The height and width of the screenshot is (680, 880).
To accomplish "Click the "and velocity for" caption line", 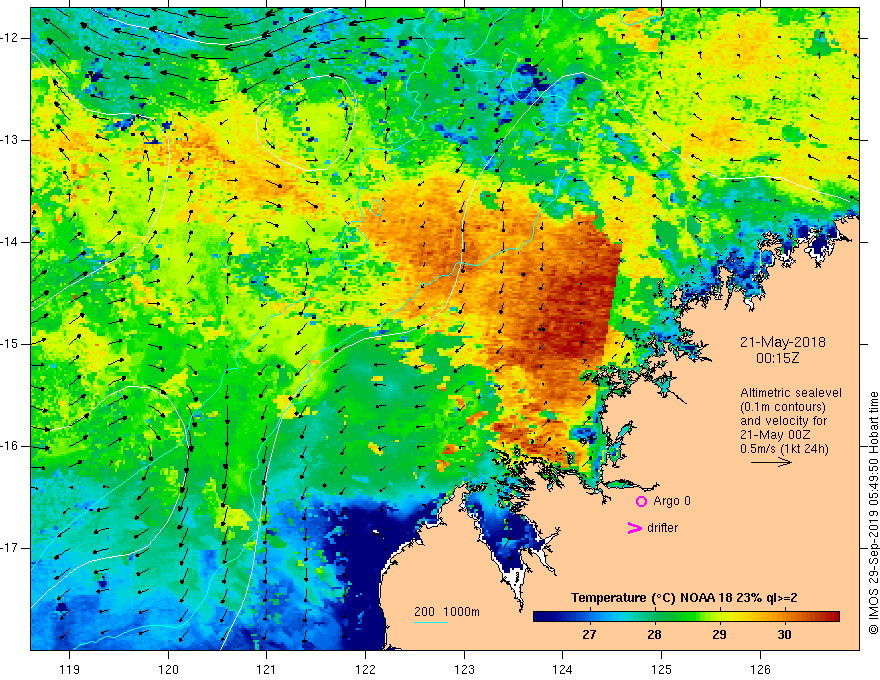I will click(x=783, y=421).
